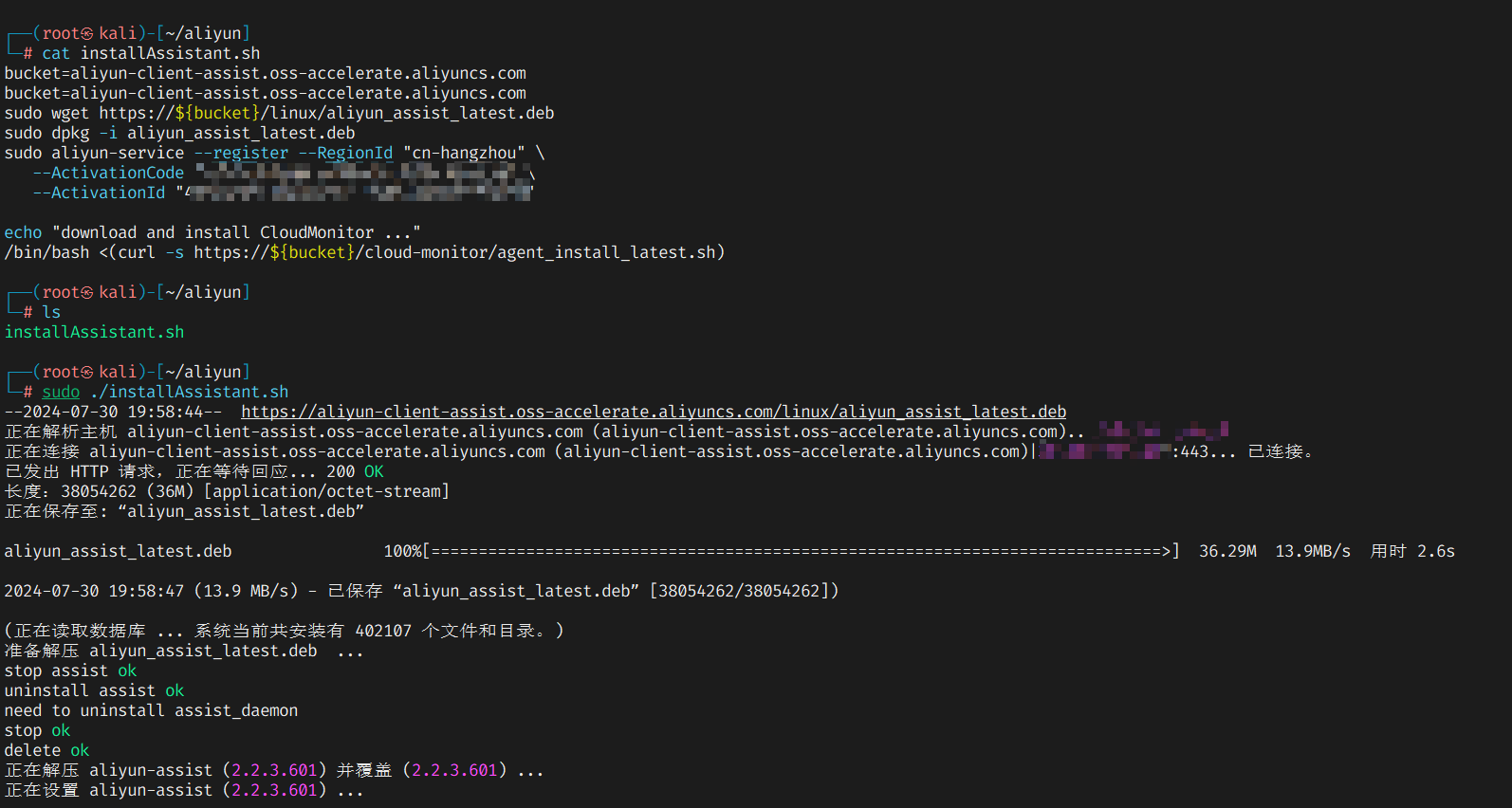Click the '200 OK' HTTP response status
The image size is (1512, 808).
pyautogui.click(x=355, y=471)
